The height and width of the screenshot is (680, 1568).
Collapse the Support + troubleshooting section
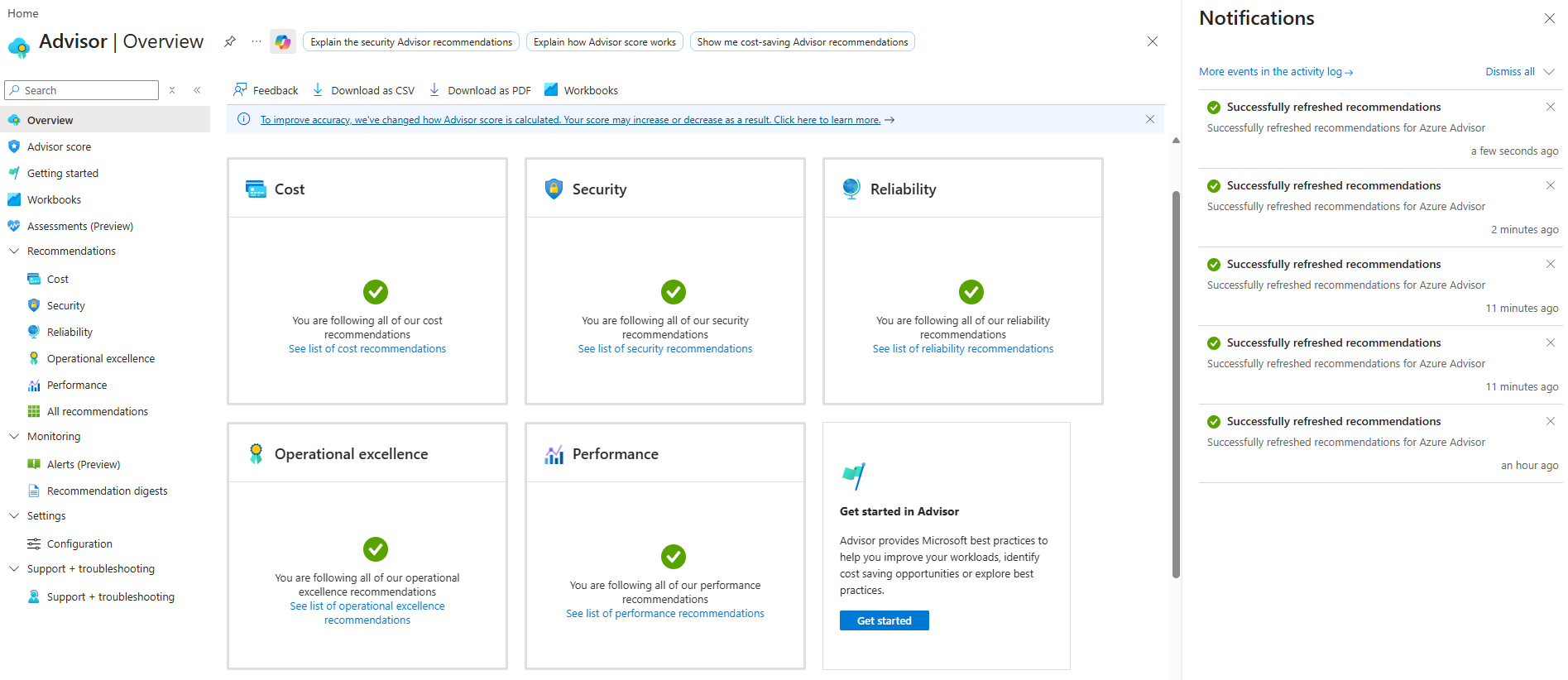pos(14,568)
